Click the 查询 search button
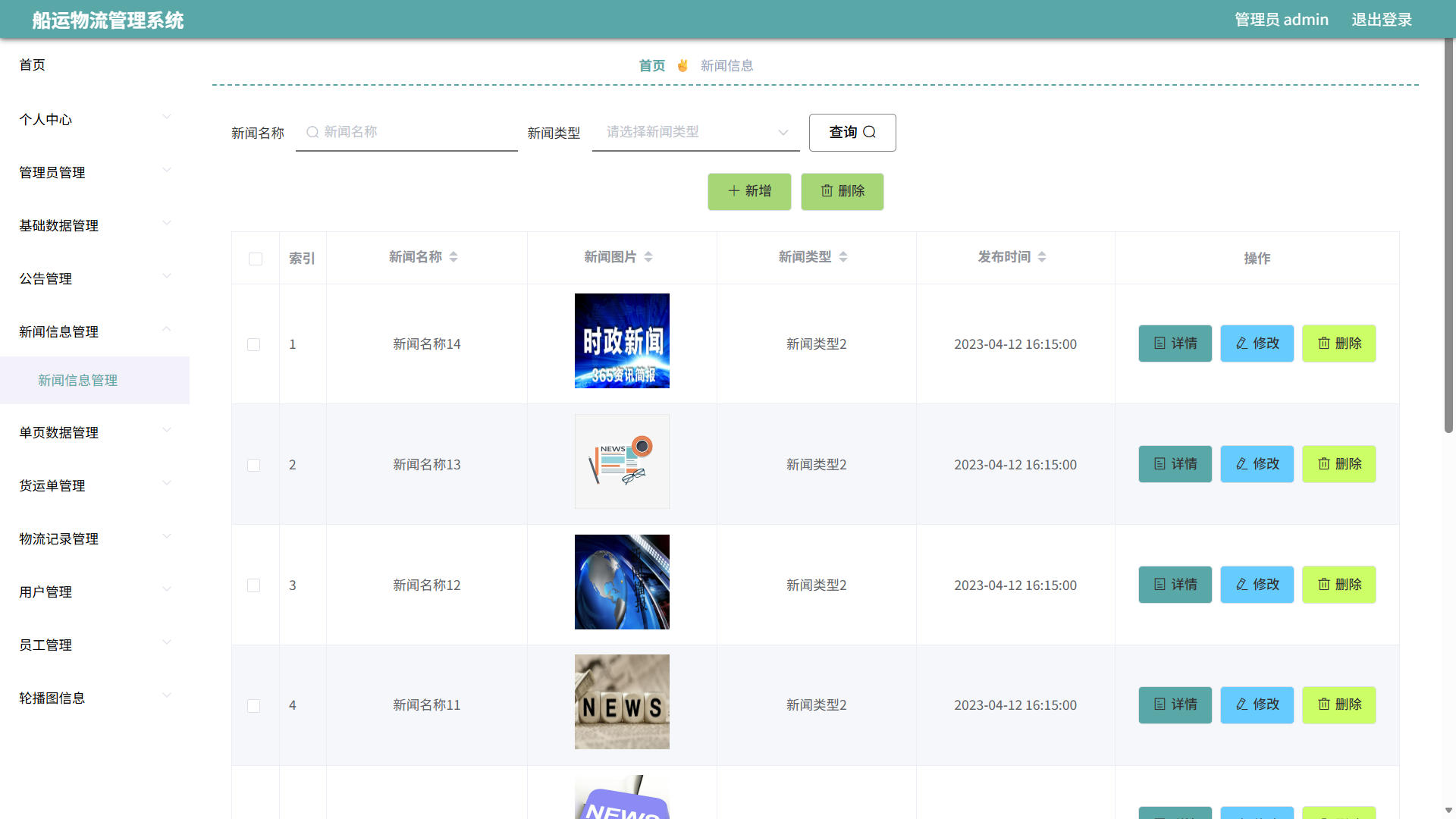 click(852, 133)
